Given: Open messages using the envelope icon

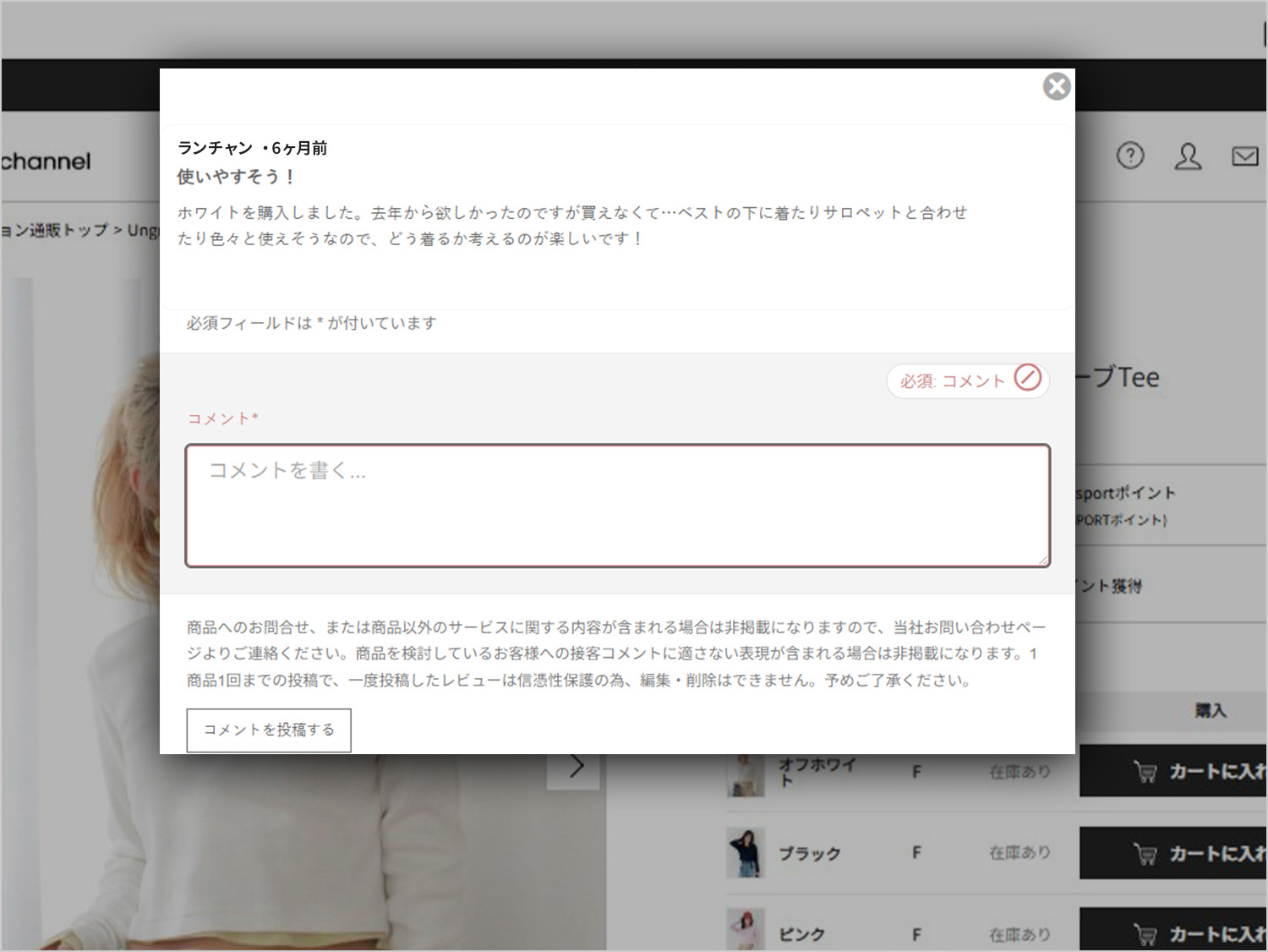Looking at the screenshot, I should click(1244, 156).
